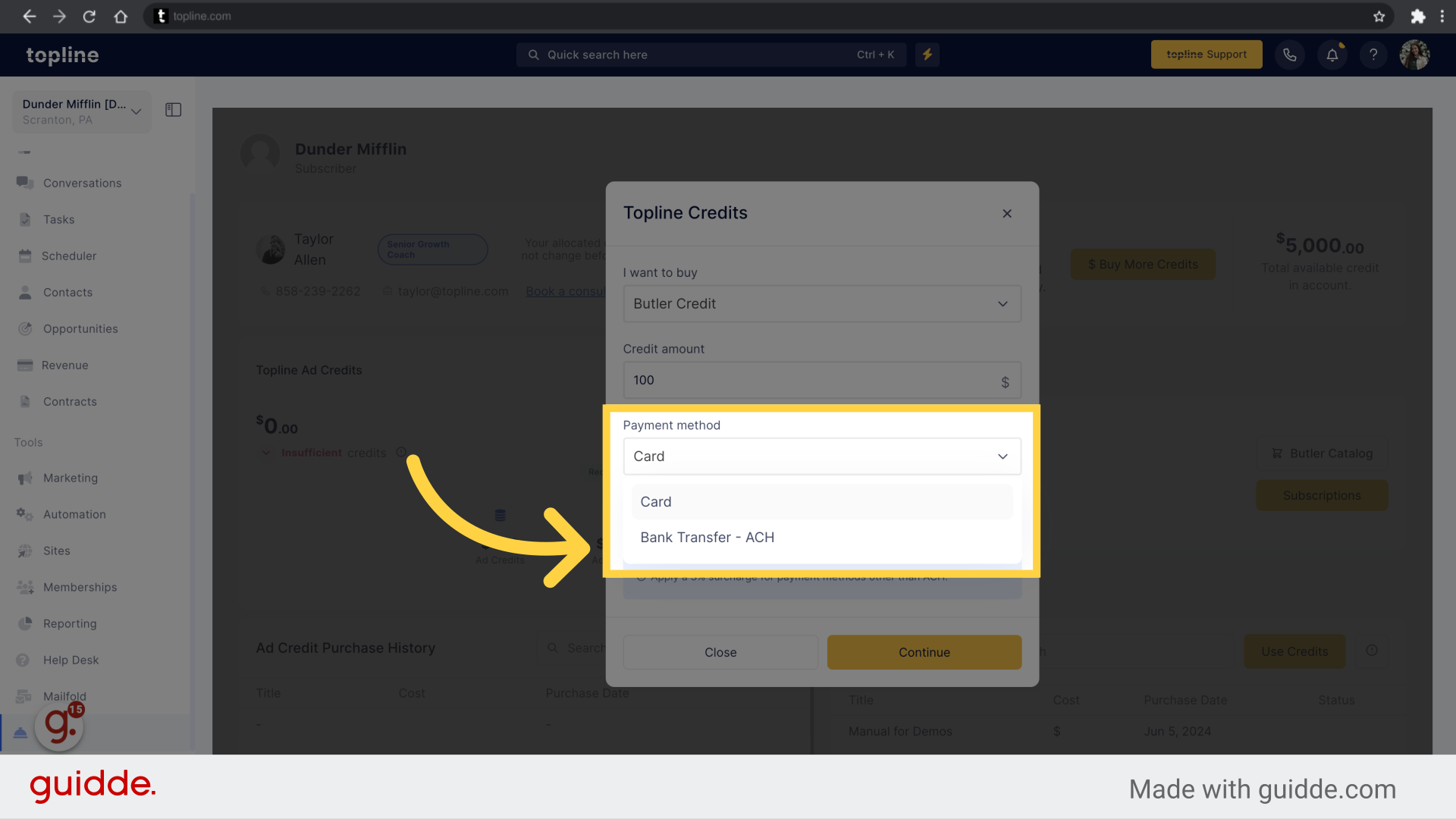
Task: Click the Marketing icon in sidebar
Action: 25,478
